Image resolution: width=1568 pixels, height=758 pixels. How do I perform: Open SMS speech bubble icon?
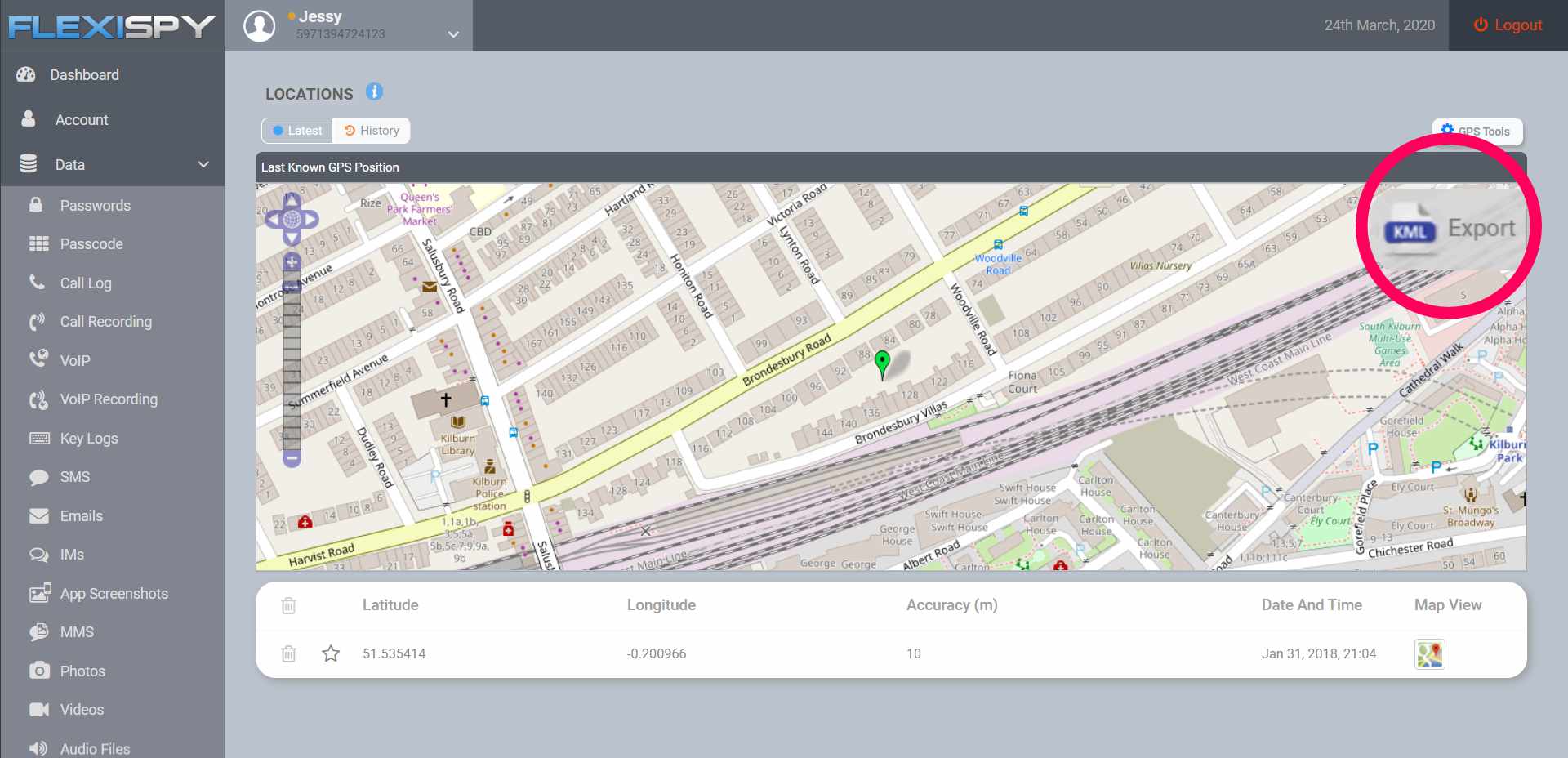[x=38, y=477]
